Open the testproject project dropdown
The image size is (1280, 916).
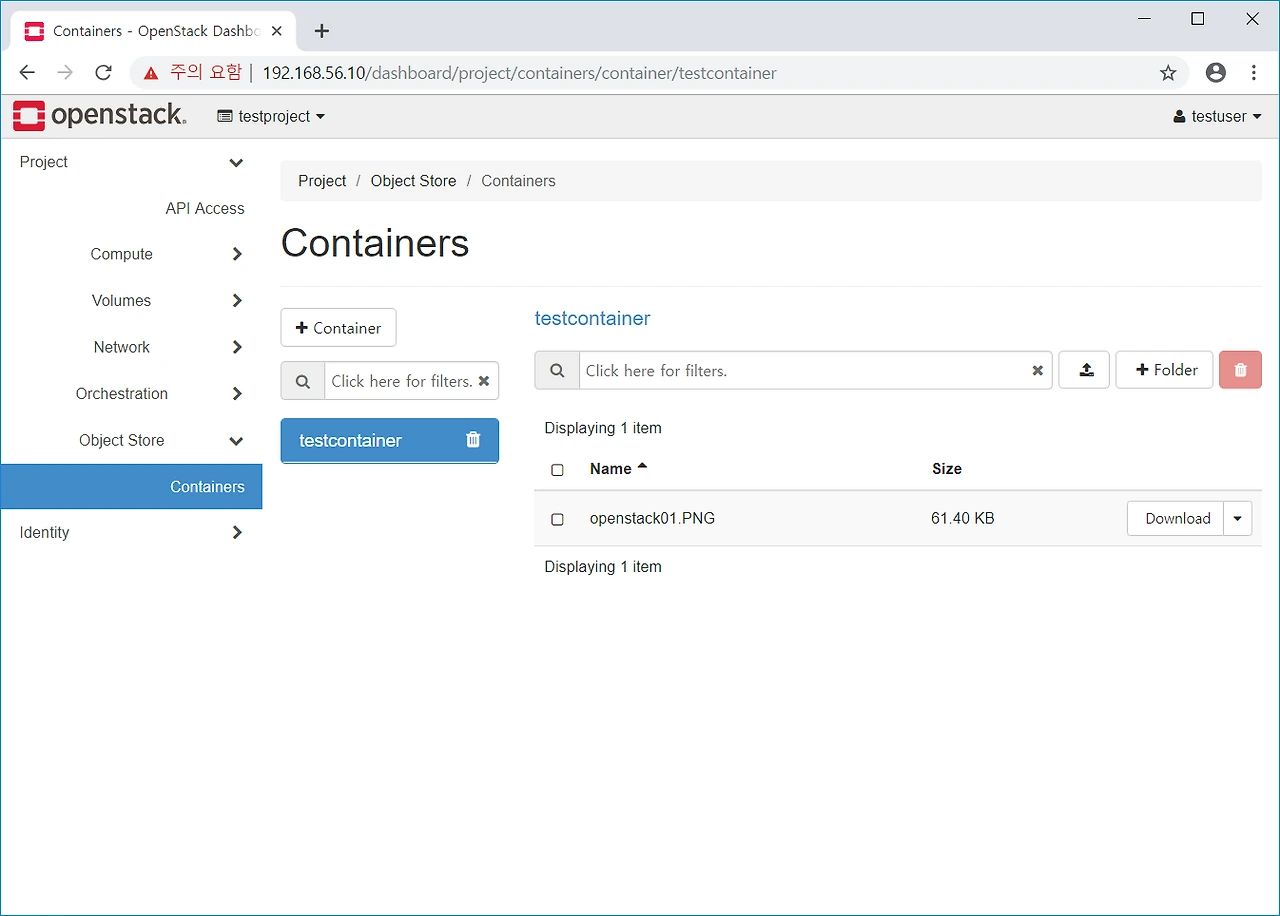(272, 116)
